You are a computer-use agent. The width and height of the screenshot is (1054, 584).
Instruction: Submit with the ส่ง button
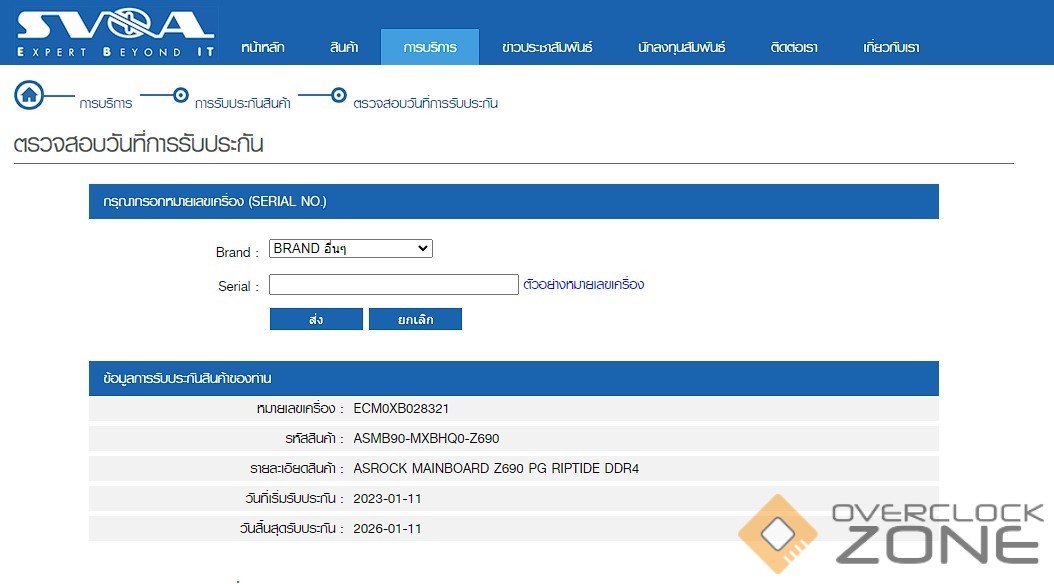(x=316, y=319)
